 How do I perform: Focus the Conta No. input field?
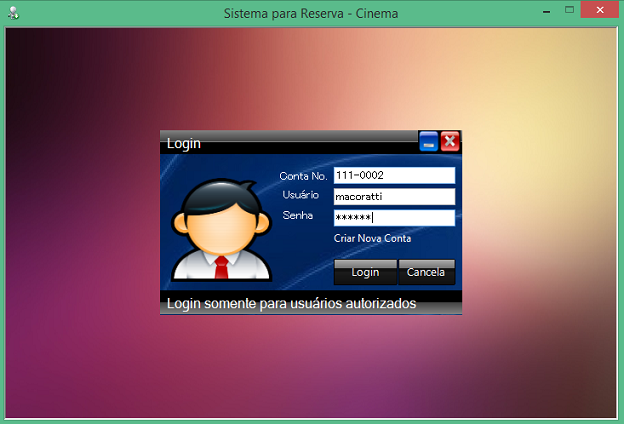(394, 175)
